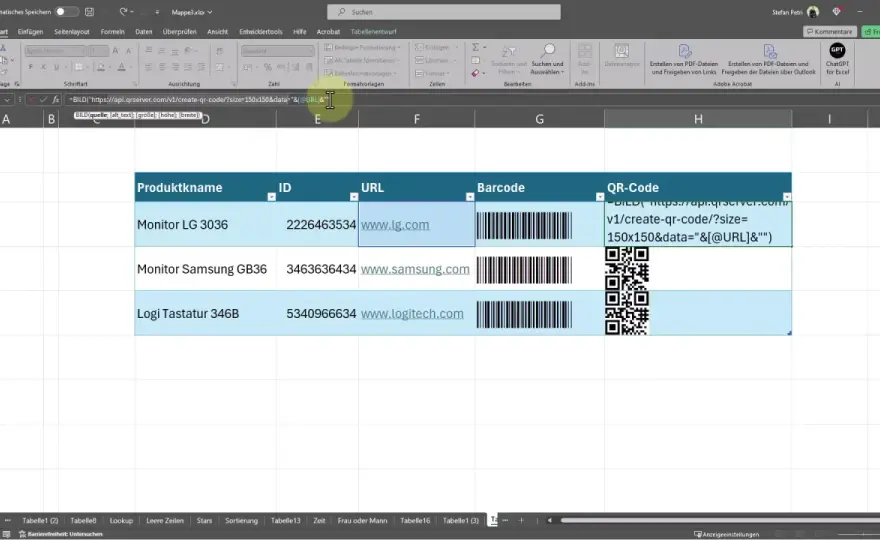Open Suchen und Auswählen magnifier

[x=547, y=60]
